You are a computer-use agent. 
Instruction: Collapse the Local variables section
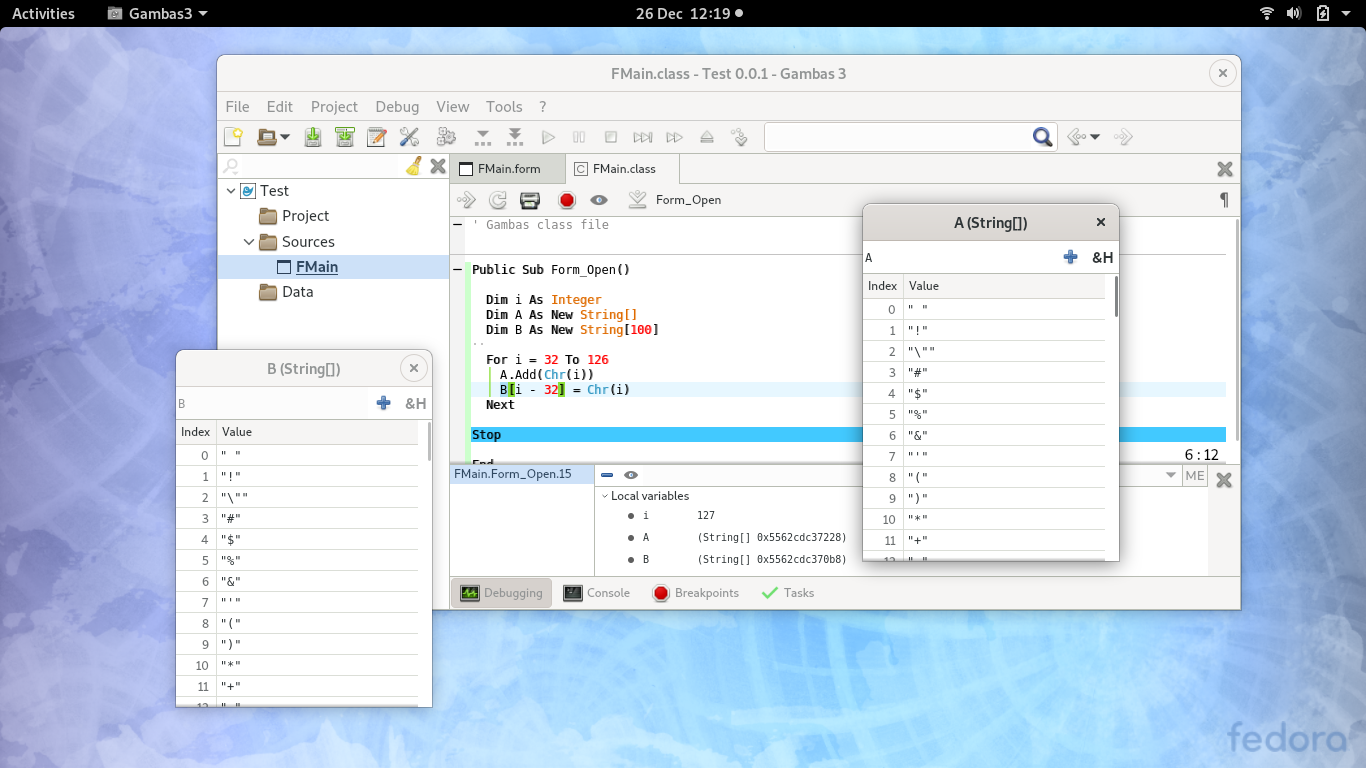(x=605, y=496)
